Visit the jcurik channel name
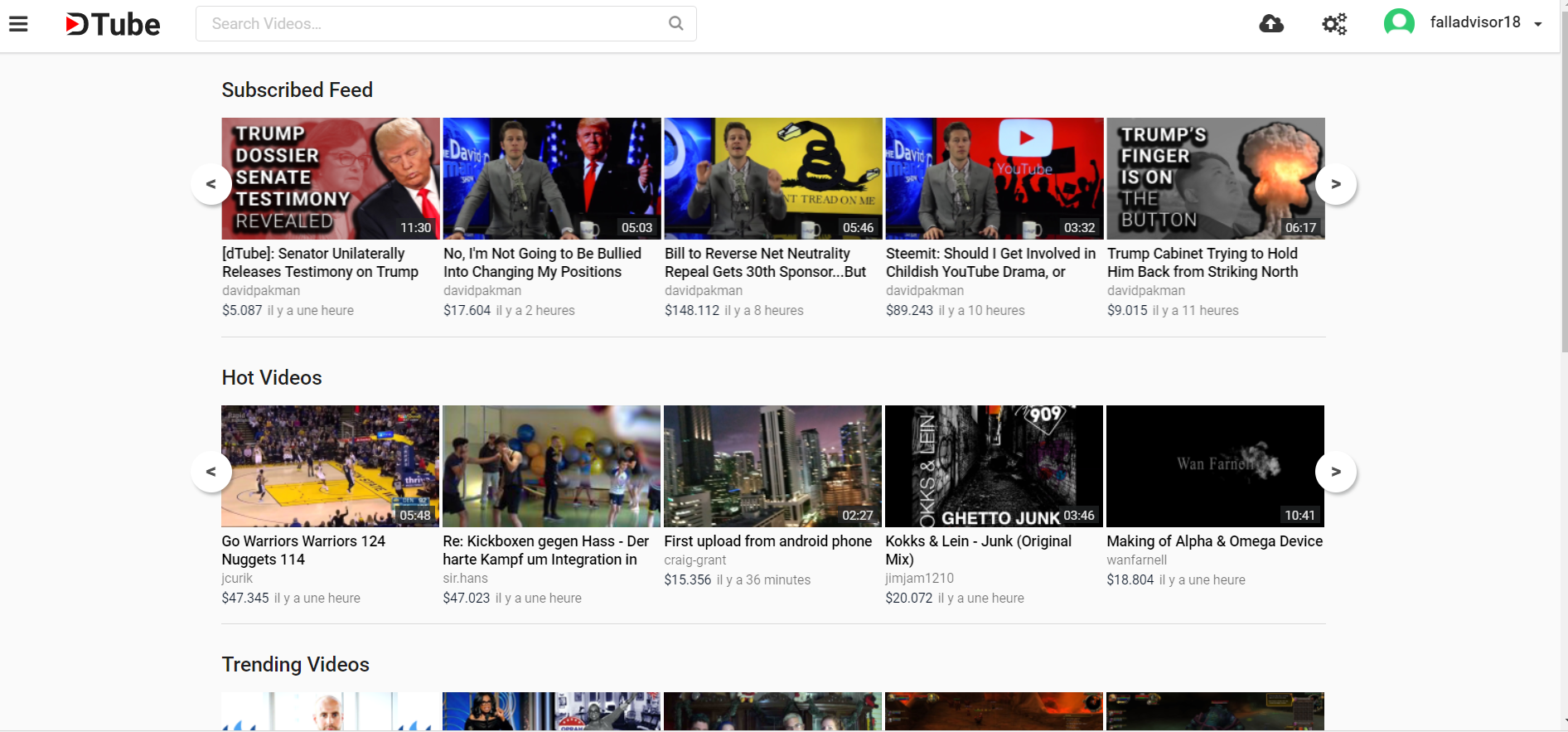Screen dimensions: 1568x732 (x=237, y=579)
